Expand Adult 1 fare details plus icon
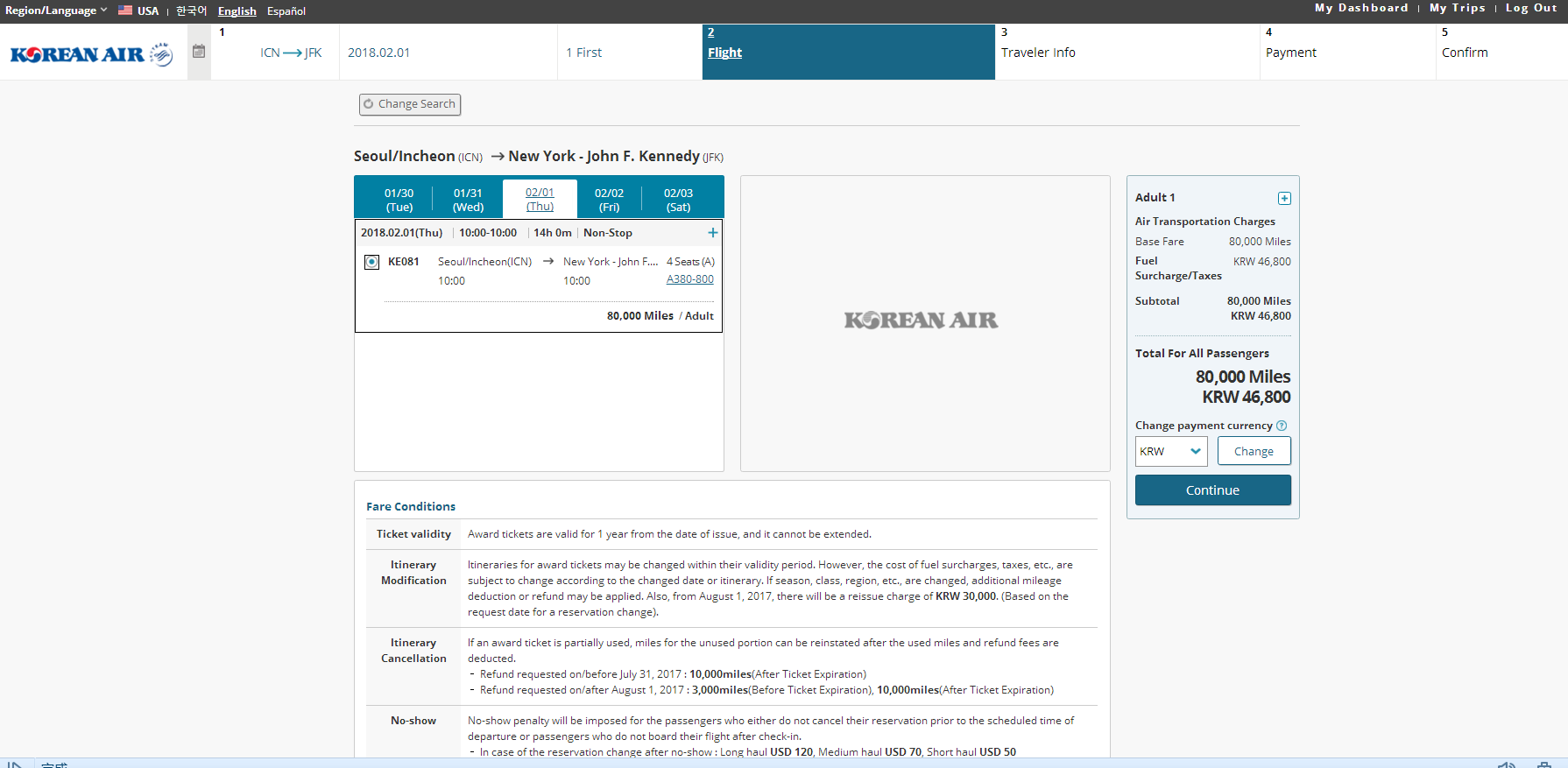This screenshot has width=1568, height=768. pyautogui.click(x=1284, y=198)
